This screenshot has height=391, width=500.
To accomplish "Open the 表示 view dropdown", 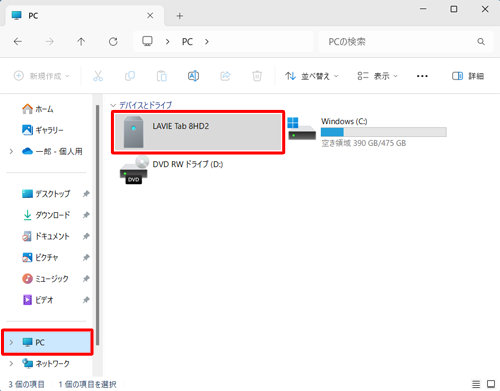I will pos(377,76).
